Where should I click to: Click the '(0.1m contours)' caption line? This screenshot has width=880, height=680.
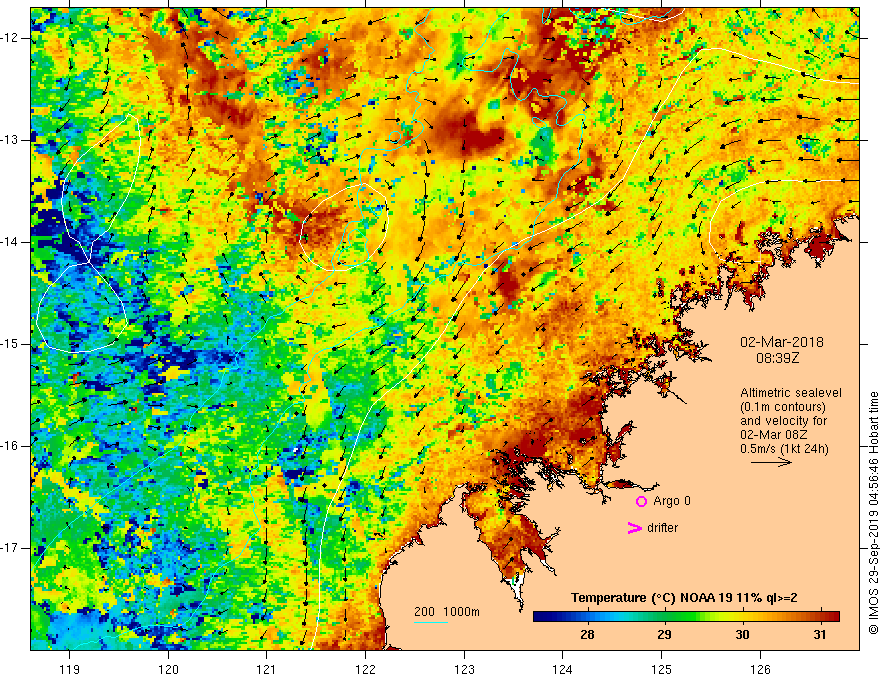tap(783, 407)
